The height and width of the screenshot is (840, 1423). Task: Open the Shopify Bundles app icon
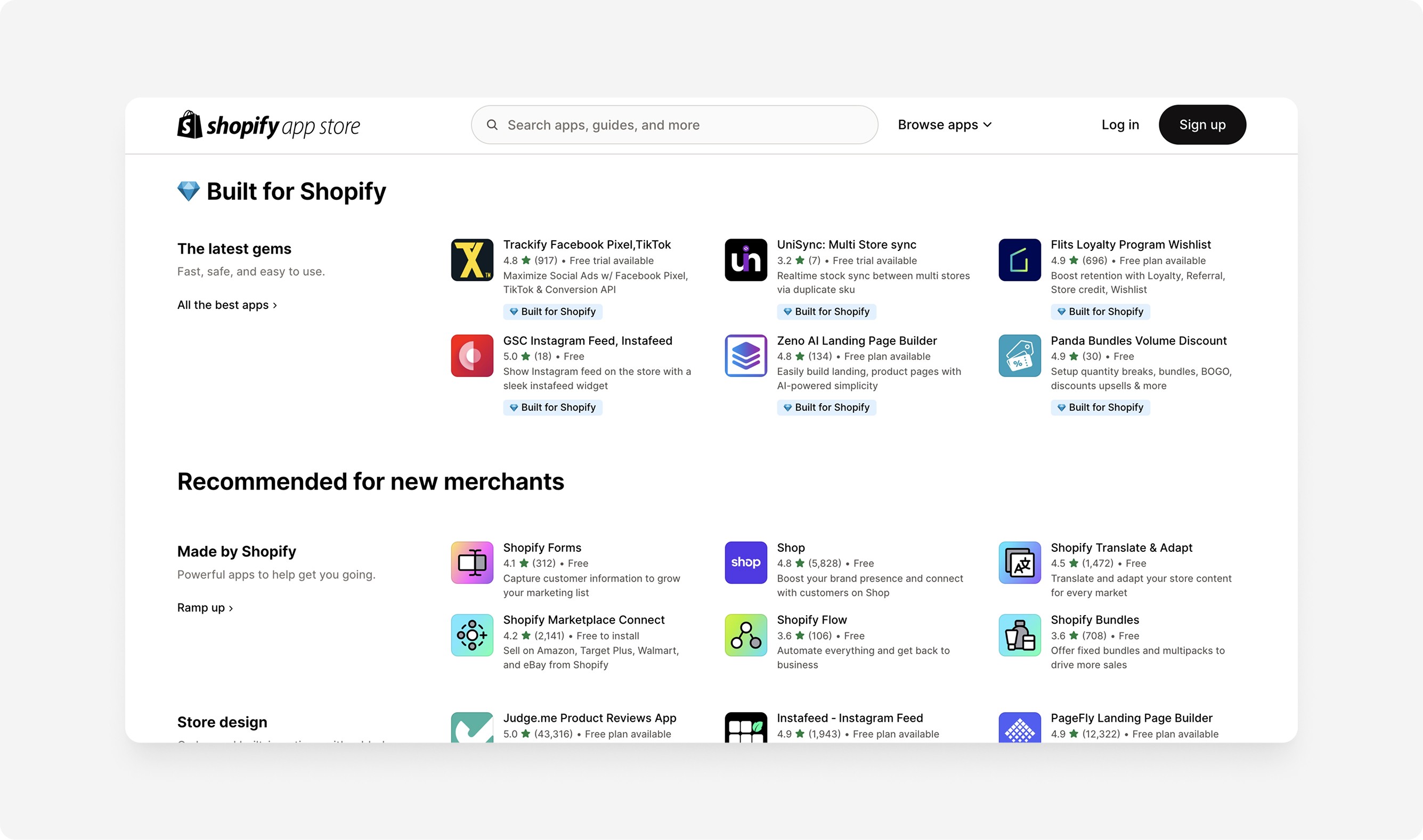click(1019, 635)
